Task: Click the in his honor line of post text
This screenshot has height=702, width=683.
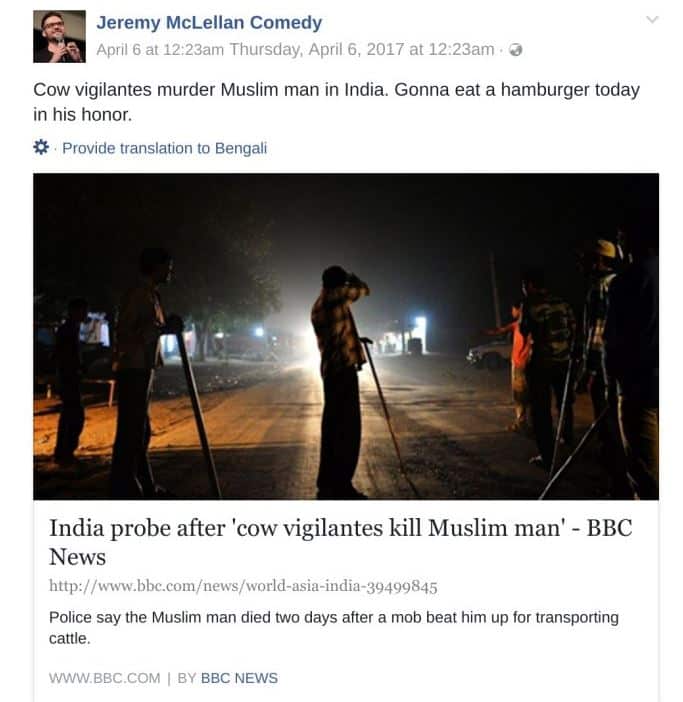Action: click(83, 115)
